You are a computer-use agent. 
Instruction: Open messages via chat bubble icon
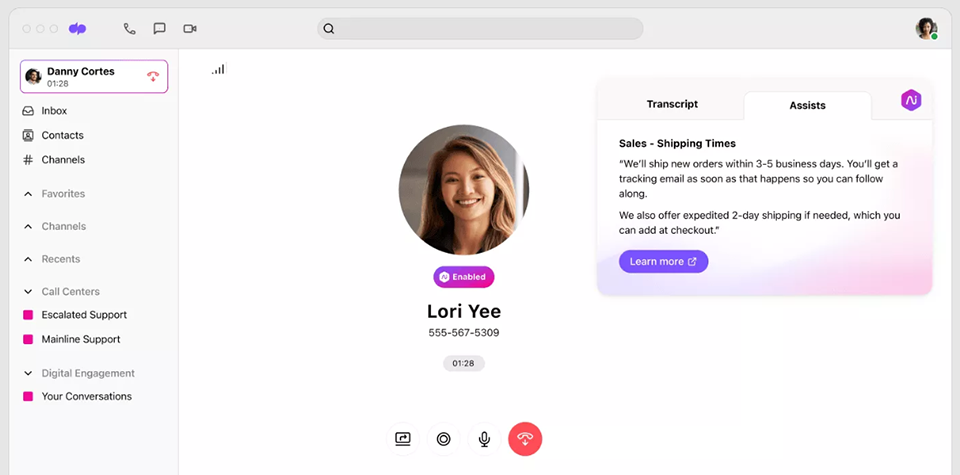(x=160, y=29)
